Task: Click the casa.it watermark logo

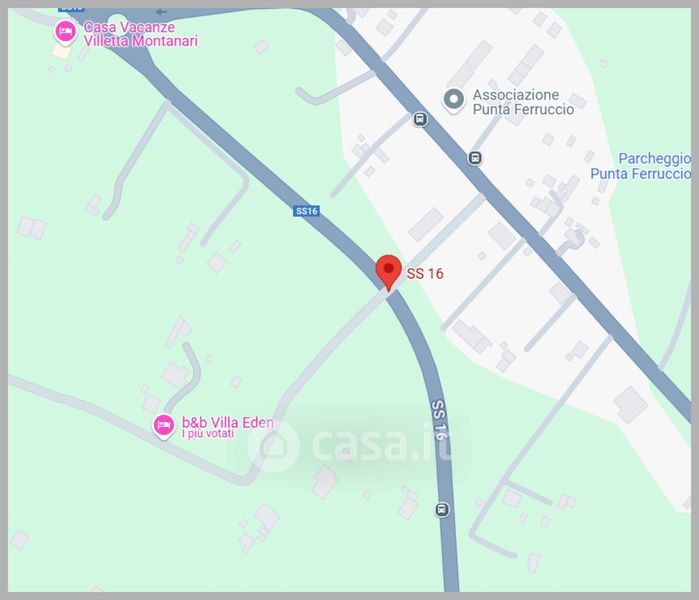Action: pyautogui.click(x=351, y=445)
